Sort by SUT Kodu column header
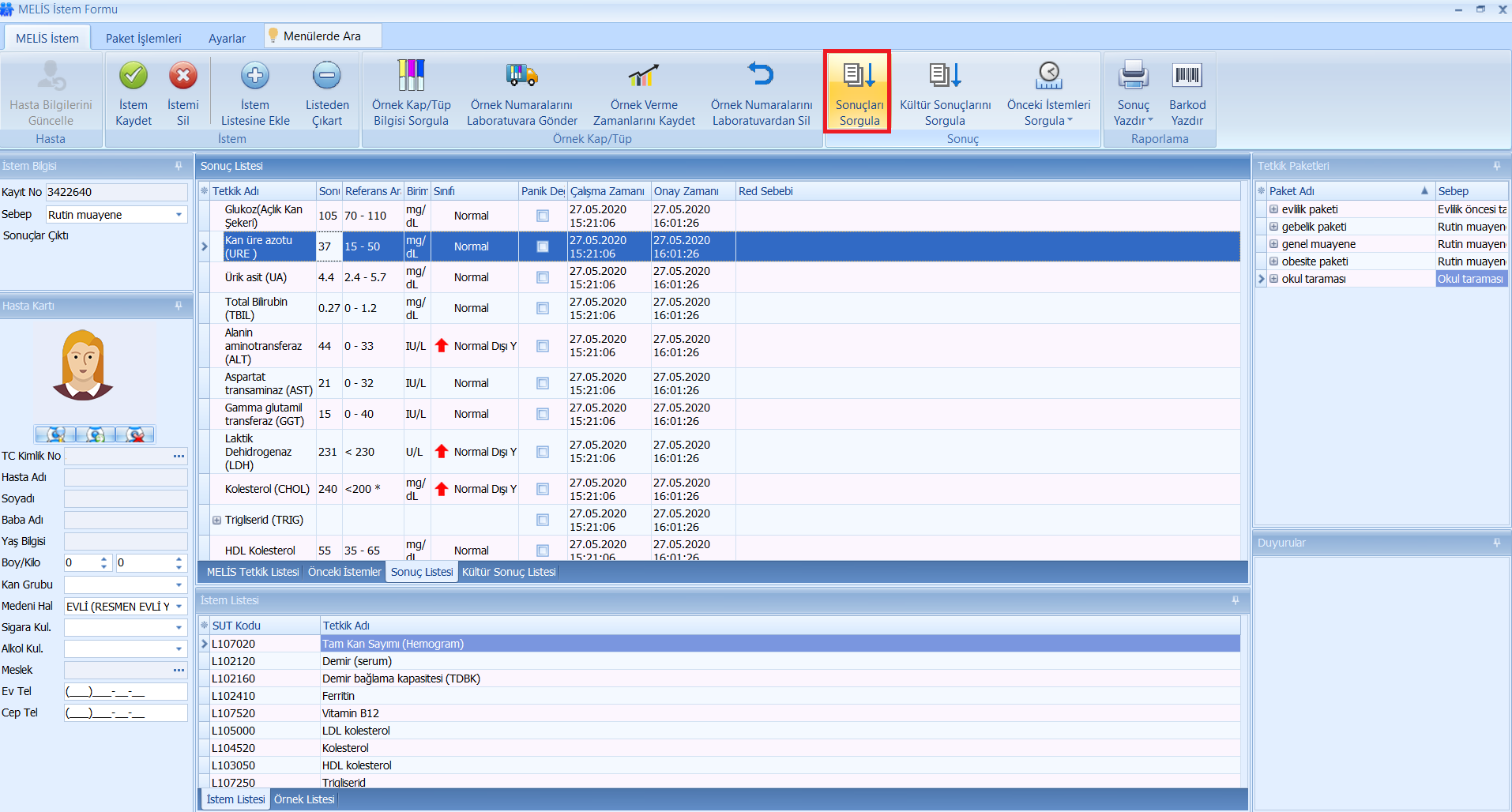1512x812 pixels. (x=265, y=626)
